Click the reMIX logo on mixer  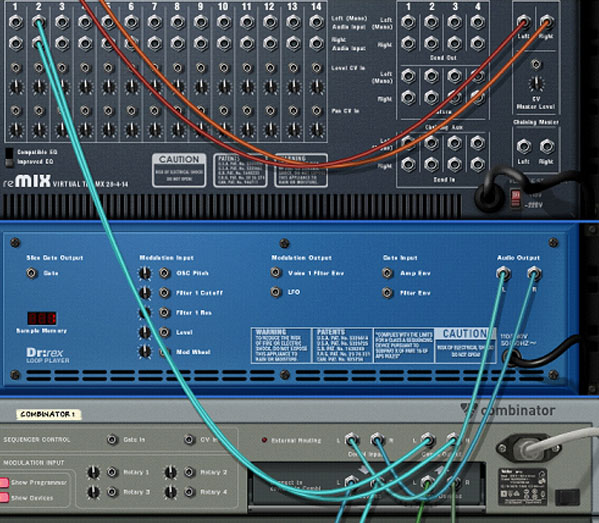tap(27, 181)
